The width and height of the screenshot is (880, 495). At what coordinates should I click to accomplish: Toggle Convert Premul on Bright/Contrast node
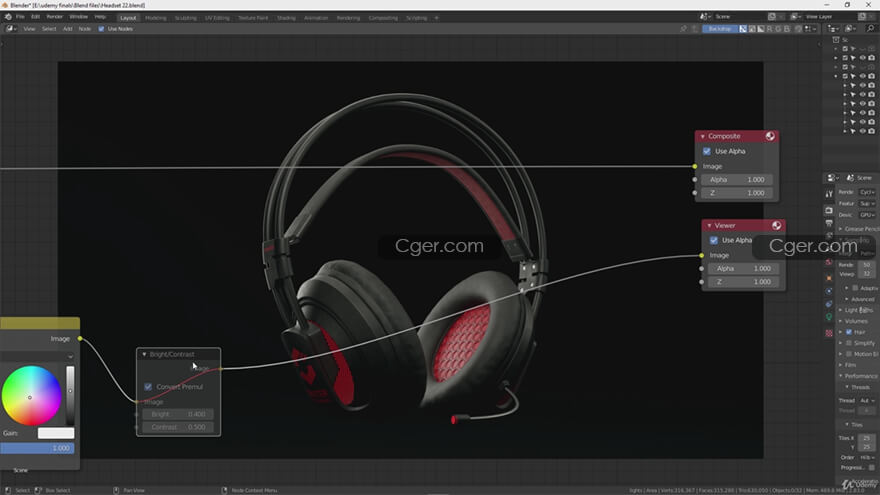[148, 387]
